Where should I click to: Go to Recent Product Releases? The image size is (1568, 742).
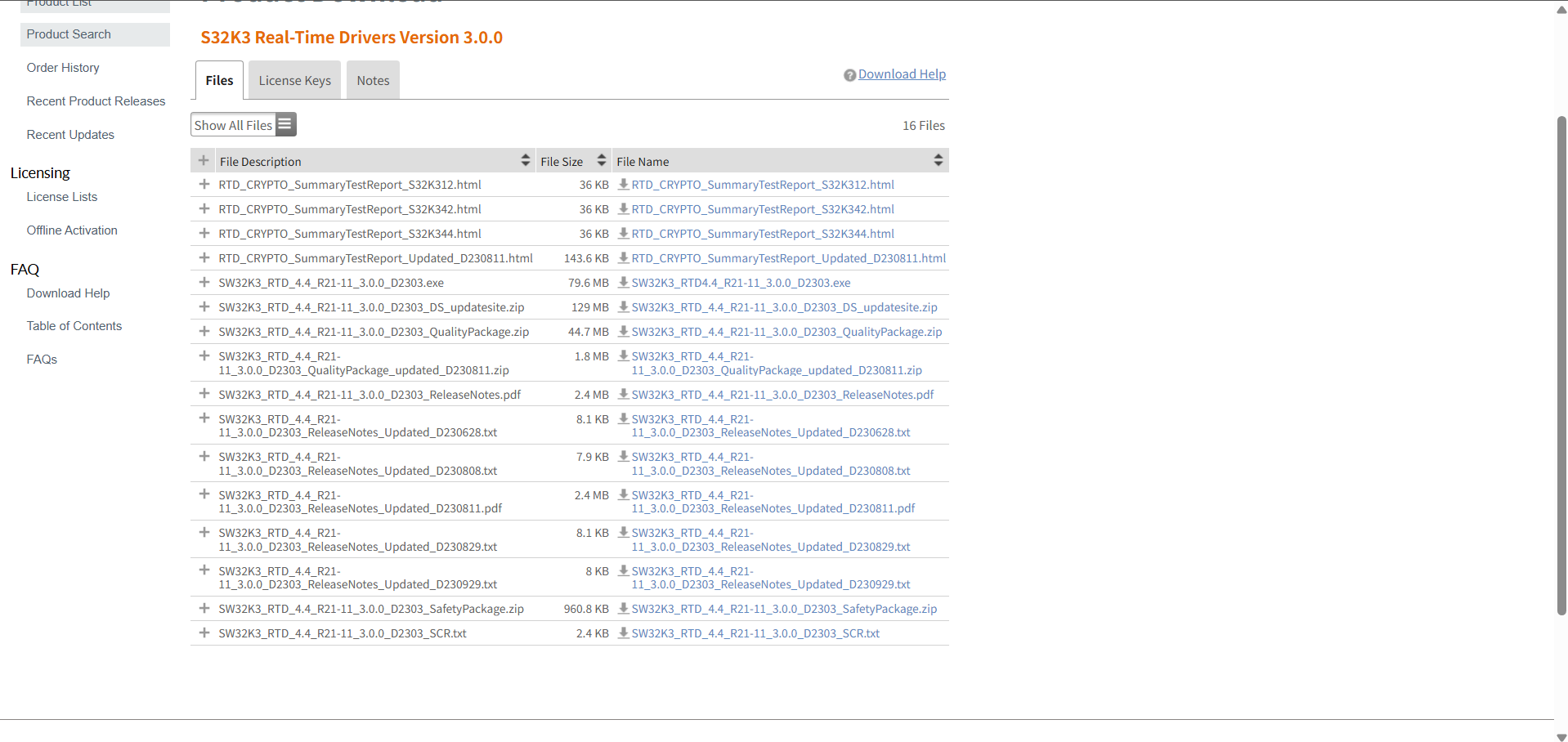[x=96, y=101]
